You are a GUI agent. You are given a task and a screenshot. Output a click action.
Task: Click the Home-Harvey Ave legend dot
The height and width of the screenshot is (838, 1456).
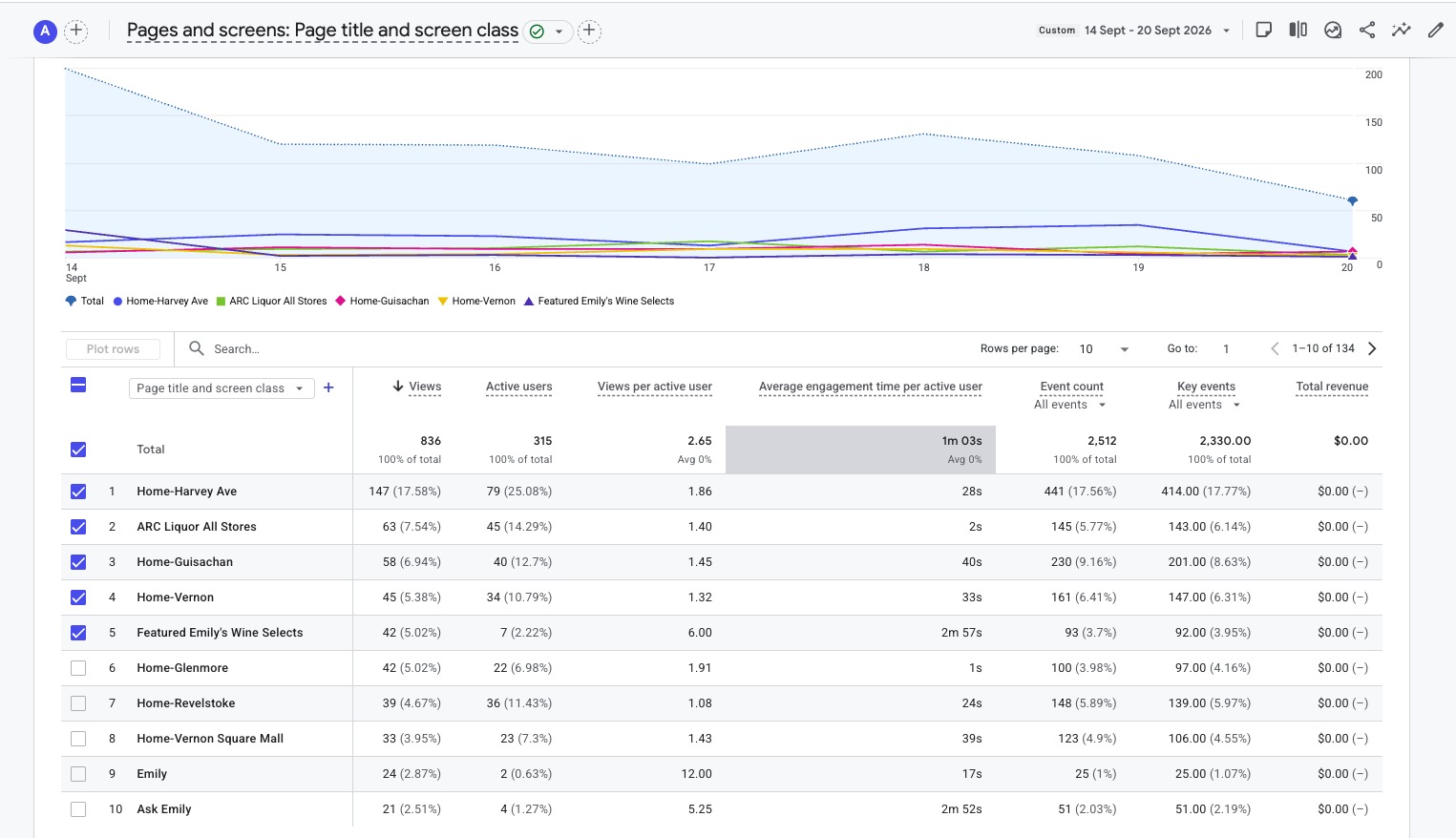coord(118,301)
